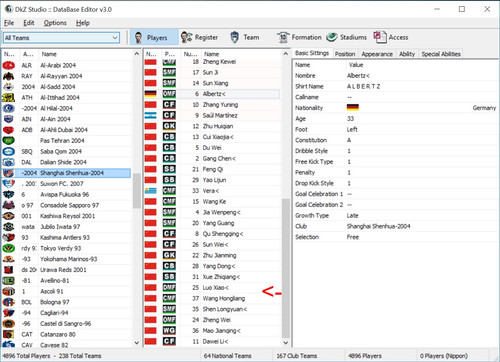This screenshot has height=362, width=500.
Task: Click the Tokyo Verdy 93 team logo
Action: [8, 248]
